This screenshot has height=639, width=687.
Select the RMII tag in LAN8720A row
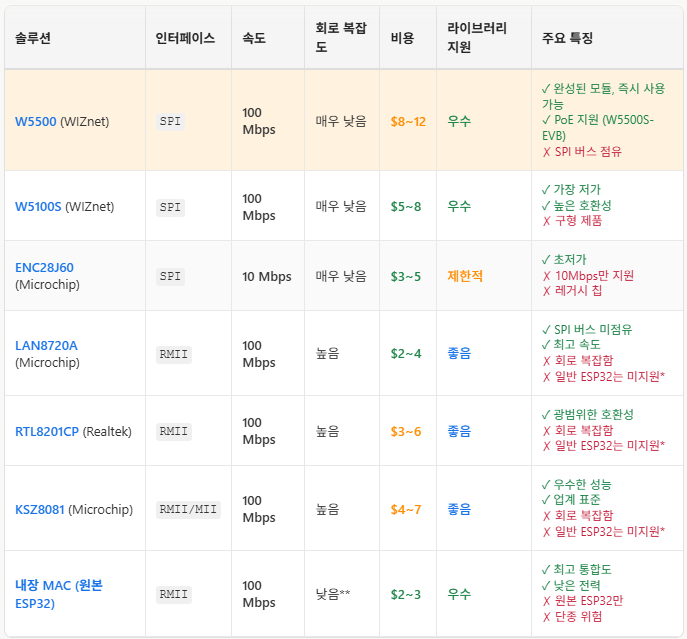174,354
